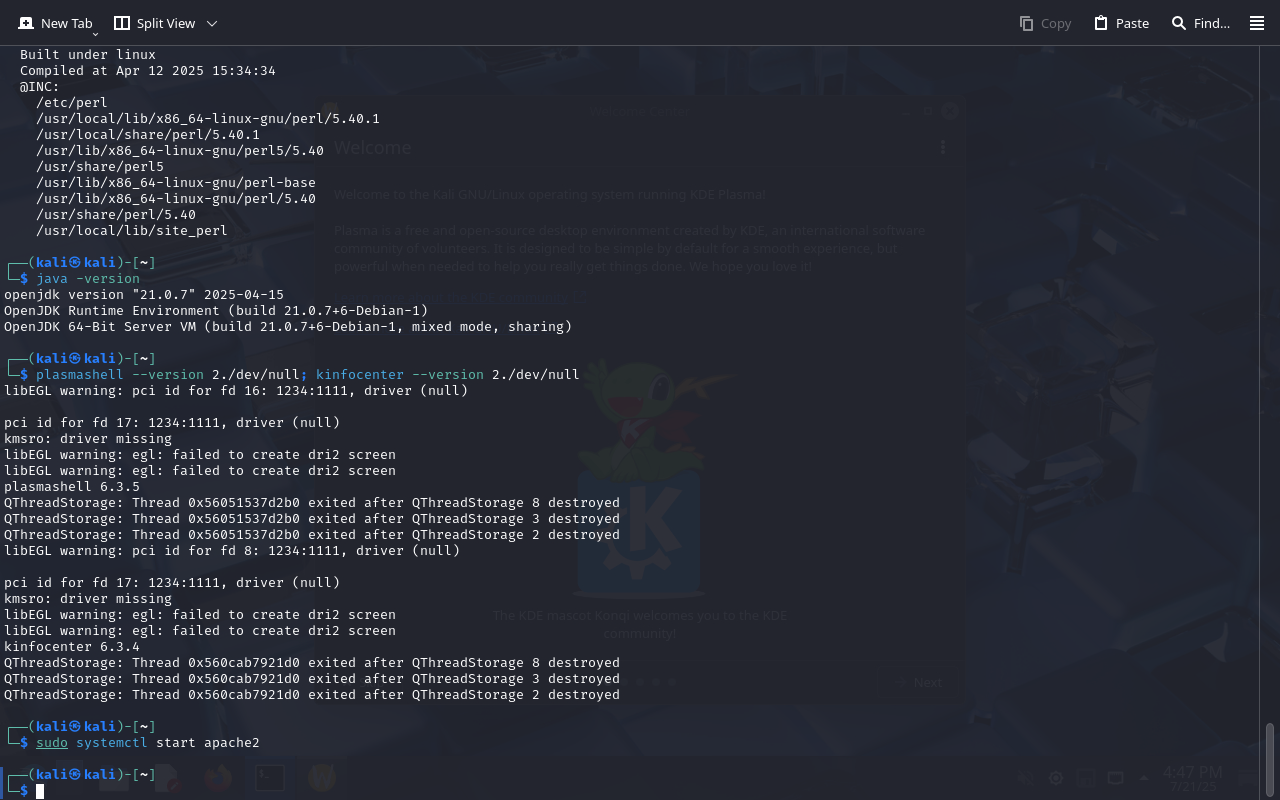Open Find search in terminal
The image size is (1280, 800).
pos(1200,23)
